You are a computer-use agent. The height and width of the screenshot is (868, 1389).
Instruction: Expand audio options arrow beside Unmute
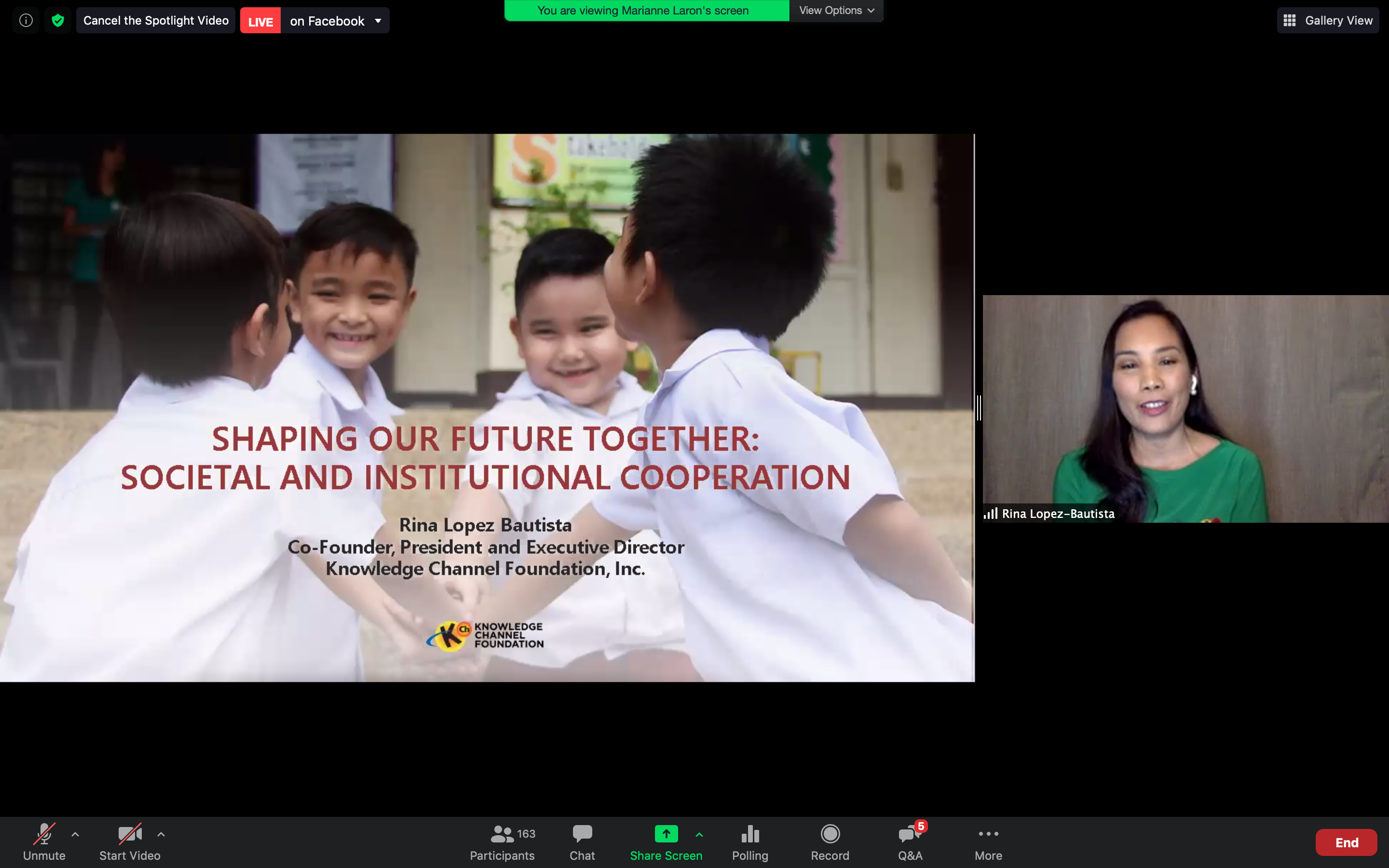coord(75,834)
